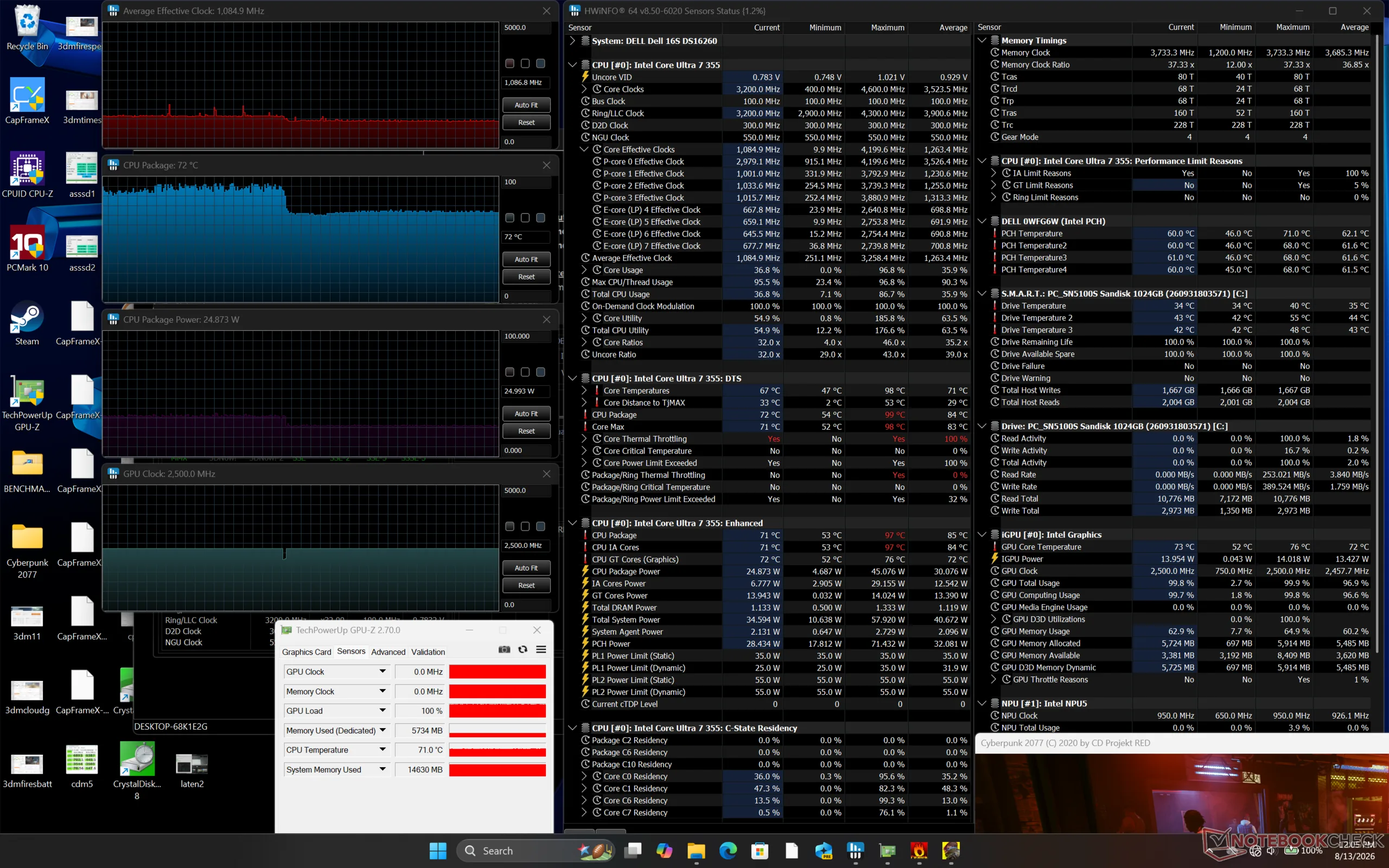Select the BENCHMA... folder on the desktop
The width and height of the screenshot is (1389, 868).
point(27,470)
